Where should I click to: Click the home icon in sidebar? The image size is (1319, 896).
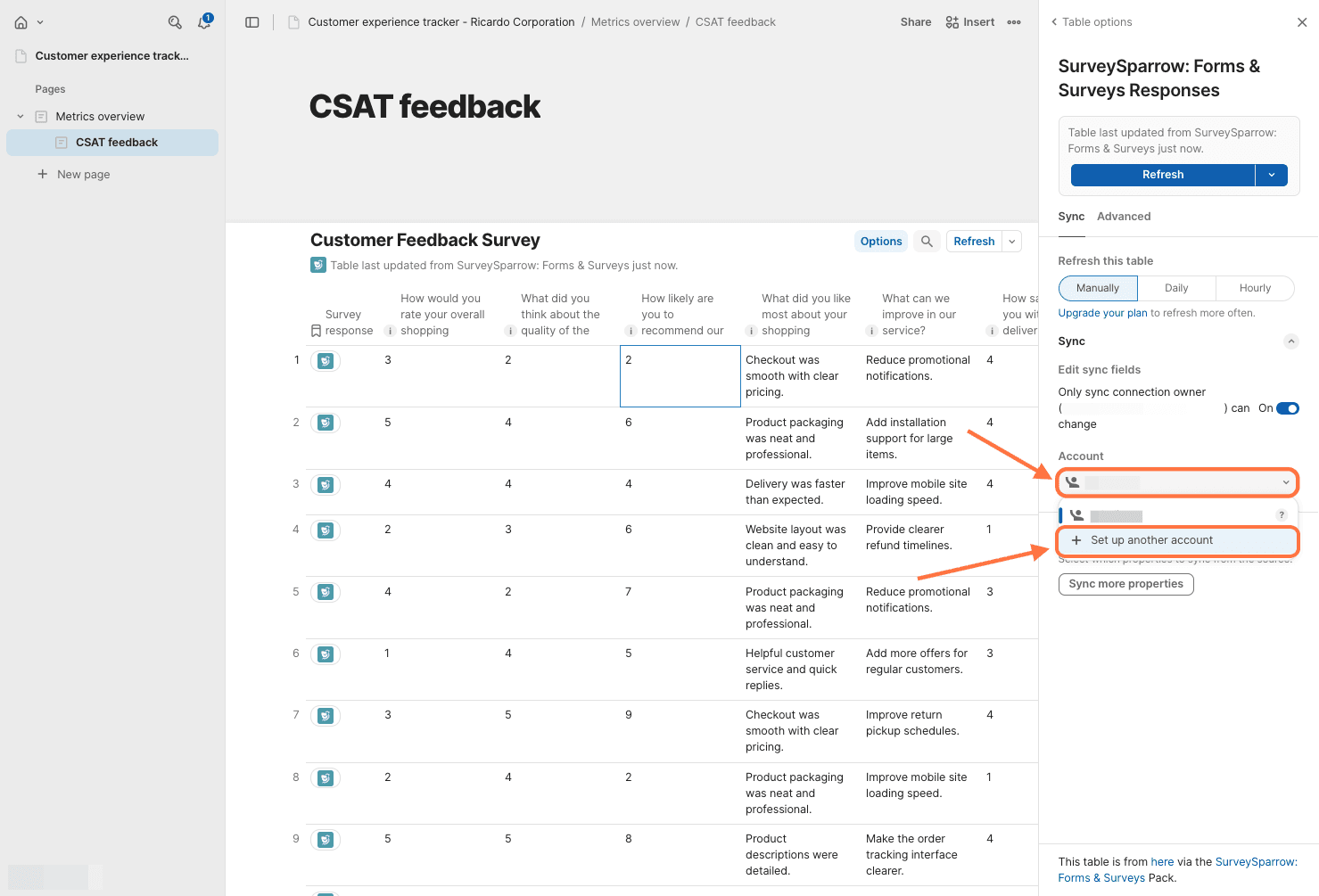[21, 22]
